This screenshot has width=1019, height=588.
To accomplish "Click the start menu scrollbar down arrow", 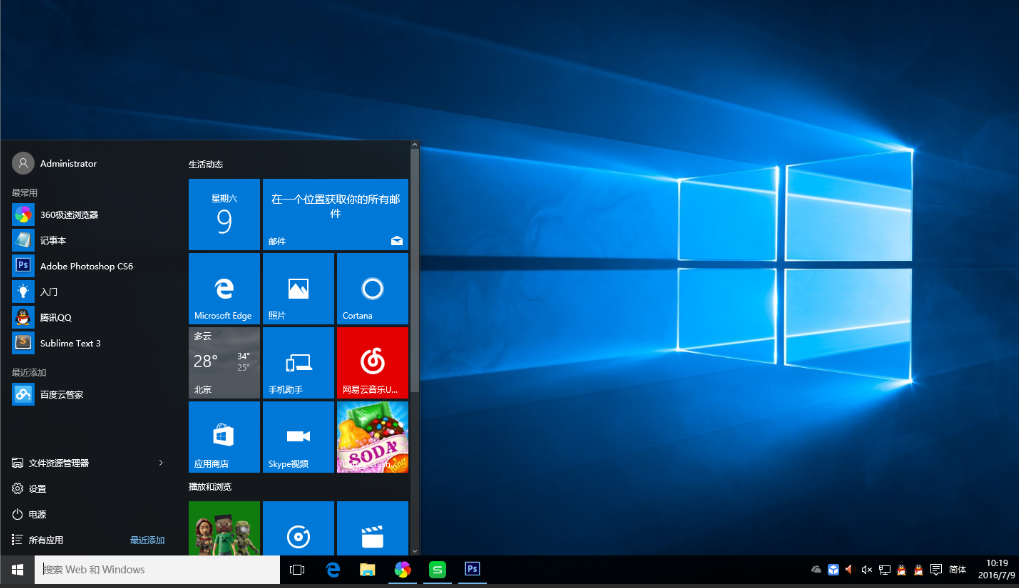I will coord(414,549).
